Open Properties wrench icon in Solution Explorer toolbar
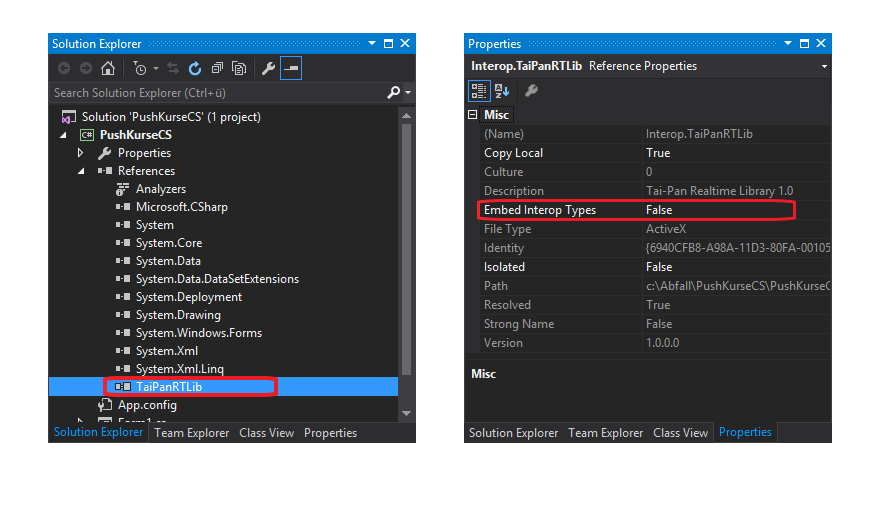 tap(268, 68)
